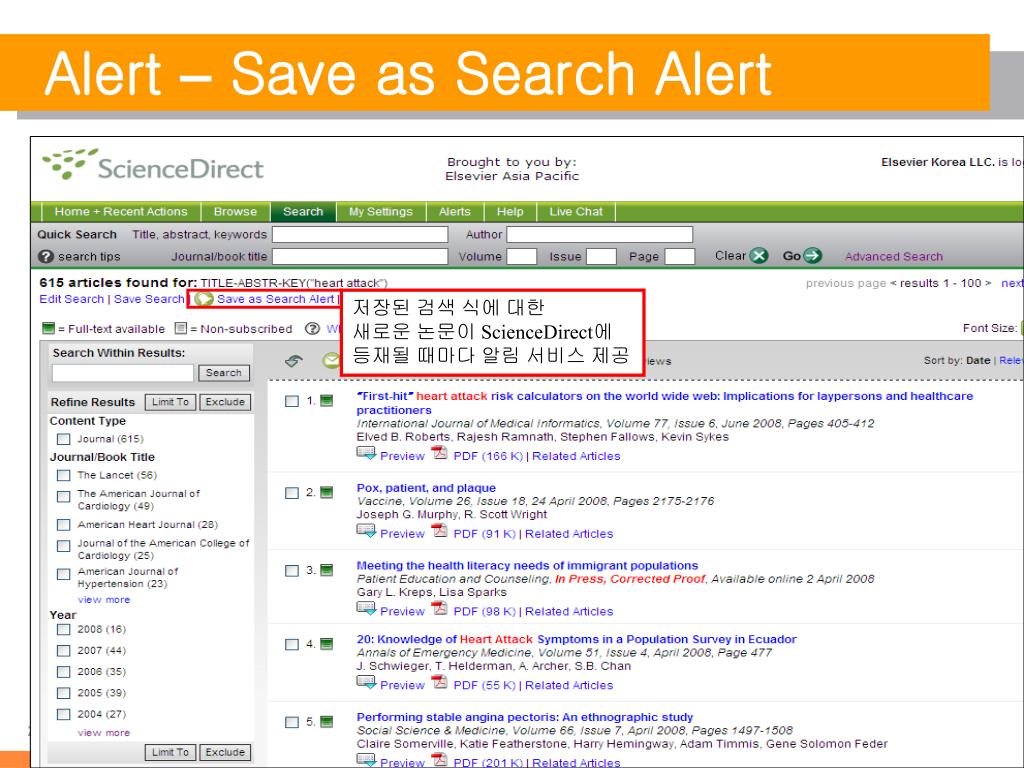Viewport: 1024px width, 768px height.
Task: Click the Journal/book title input field
Action: (360, 257)
